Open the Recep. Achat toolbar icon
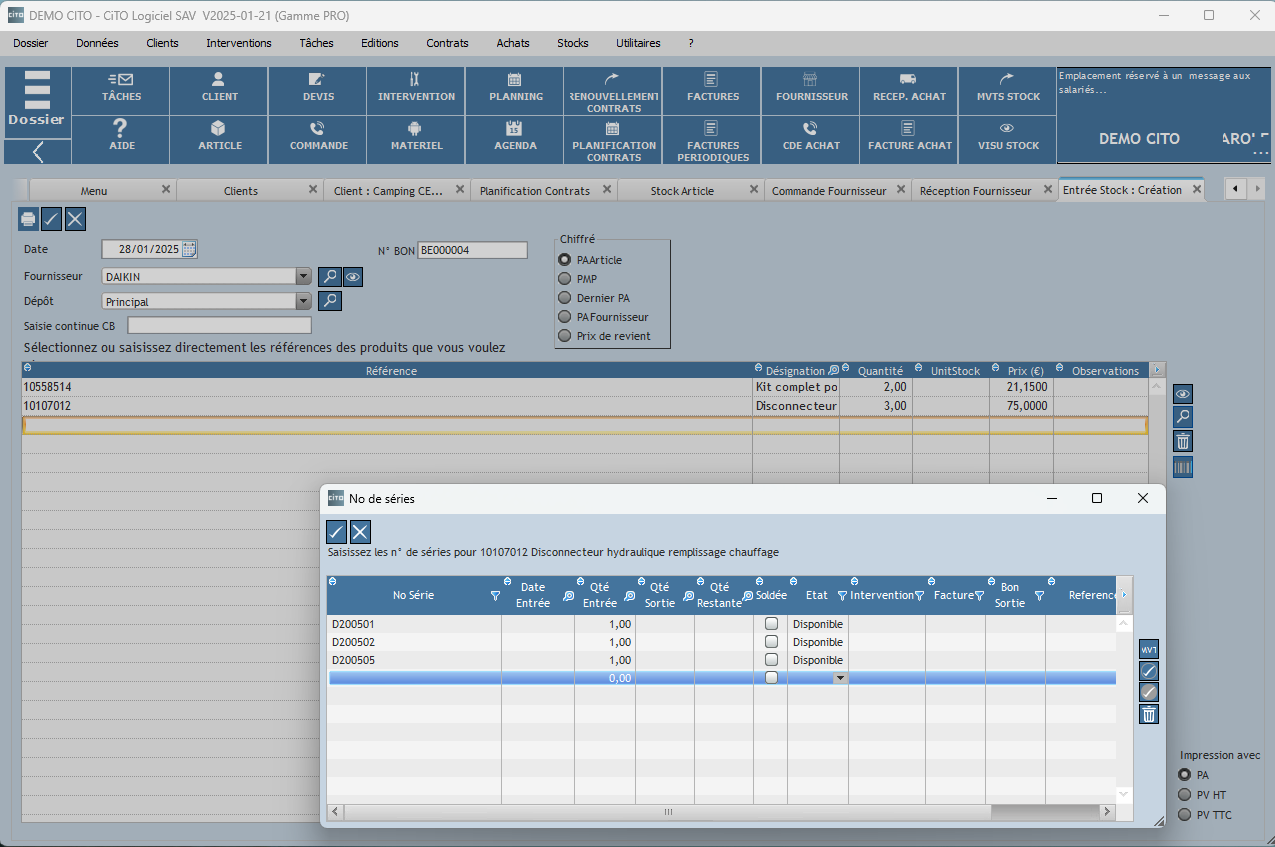Image resolution: width=1275 pixels, height=847 pixels. tap(909, 91)
